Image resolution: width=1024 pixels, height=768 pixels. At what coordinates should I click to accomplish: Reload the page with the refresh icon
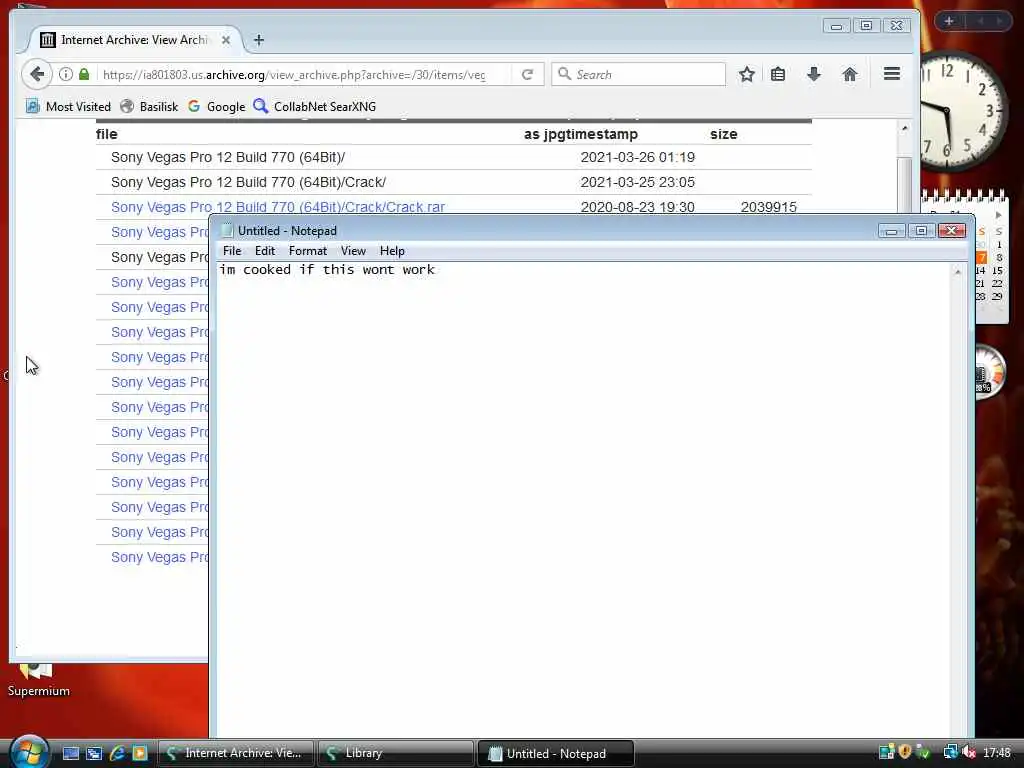(x=528, y=74)
